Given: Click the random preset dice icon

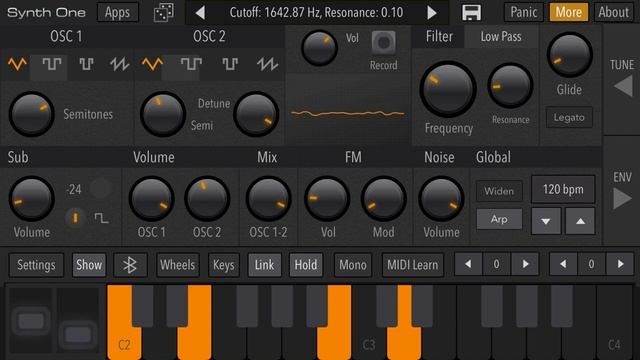Looking at the screenshot, I should tap(164, 12).
